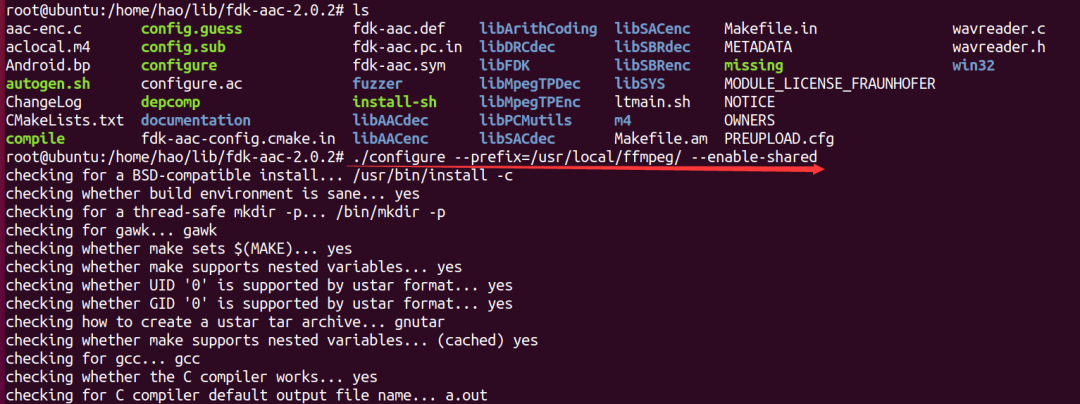
Task: Click the documentation directory name
Action: pos(196,120)
